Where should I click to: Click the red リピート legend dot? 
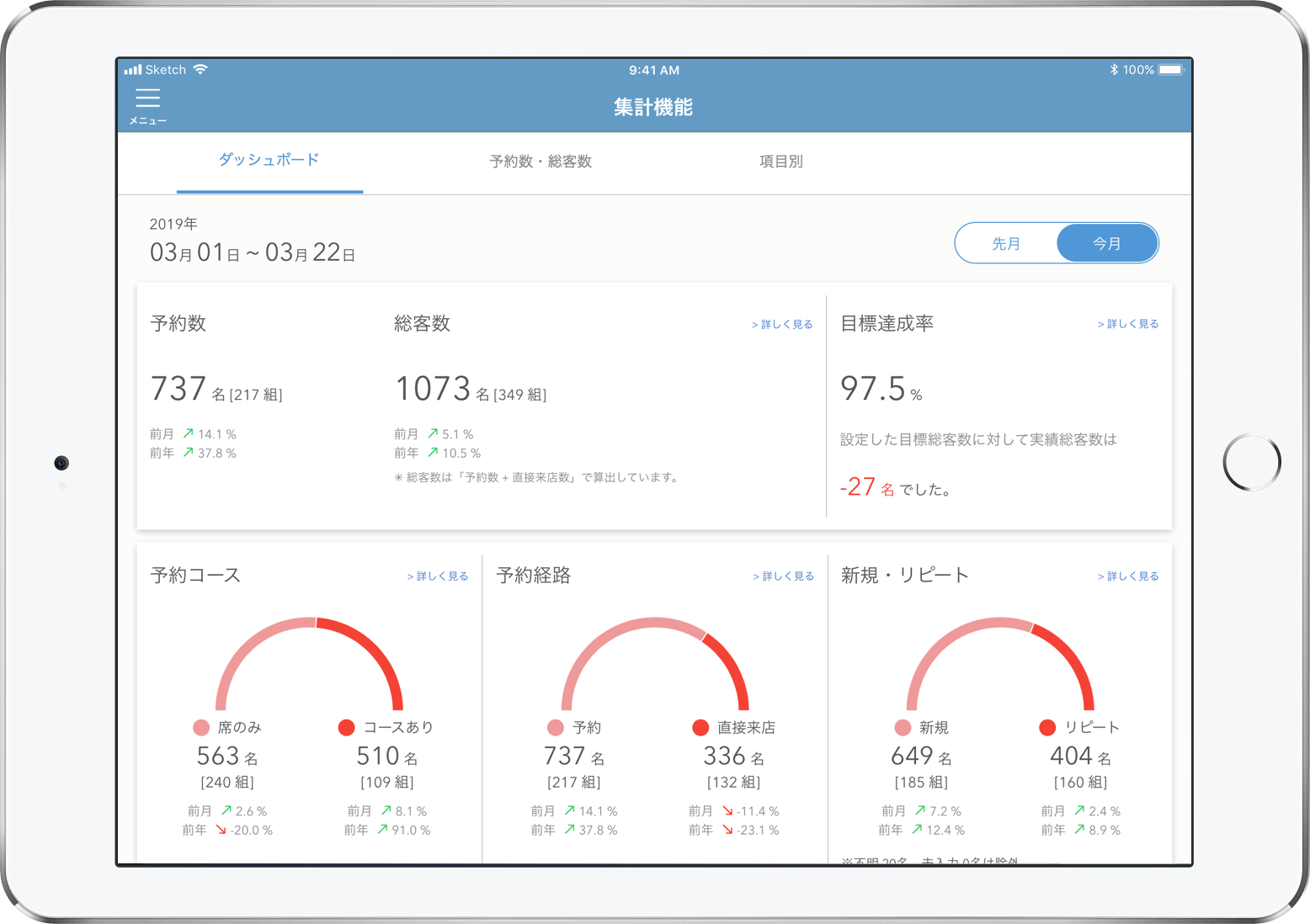coord(1047,727)
